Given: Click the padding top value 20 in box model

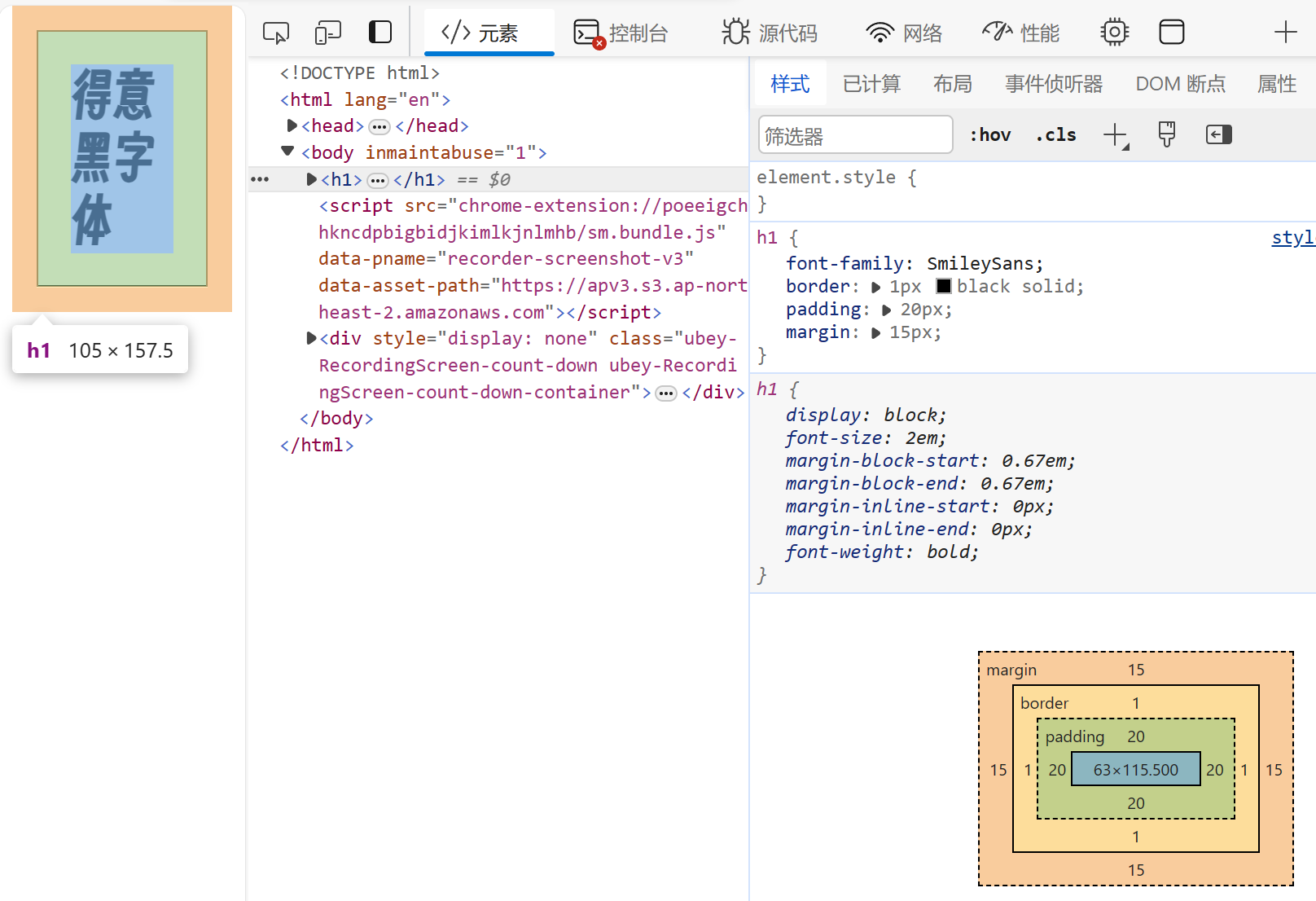Looking at the screenshot, I should [x=1135, y=736].
